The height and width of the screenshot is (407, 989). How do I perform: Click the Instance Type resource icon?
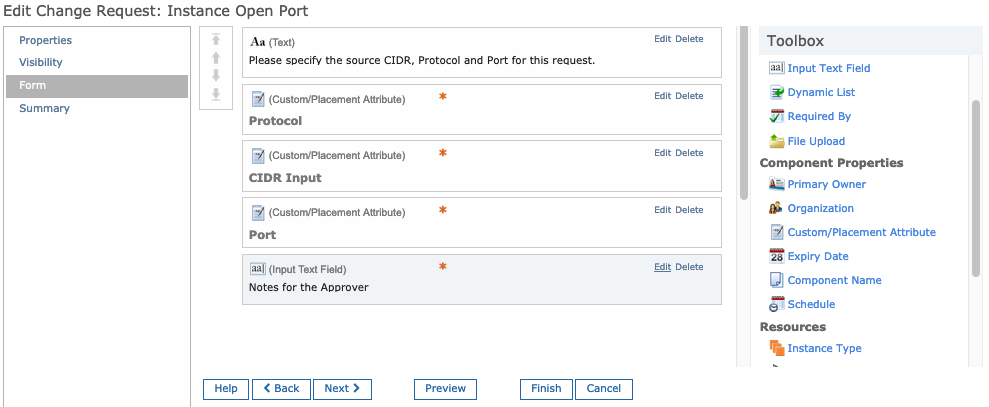(x=776, y=348)
